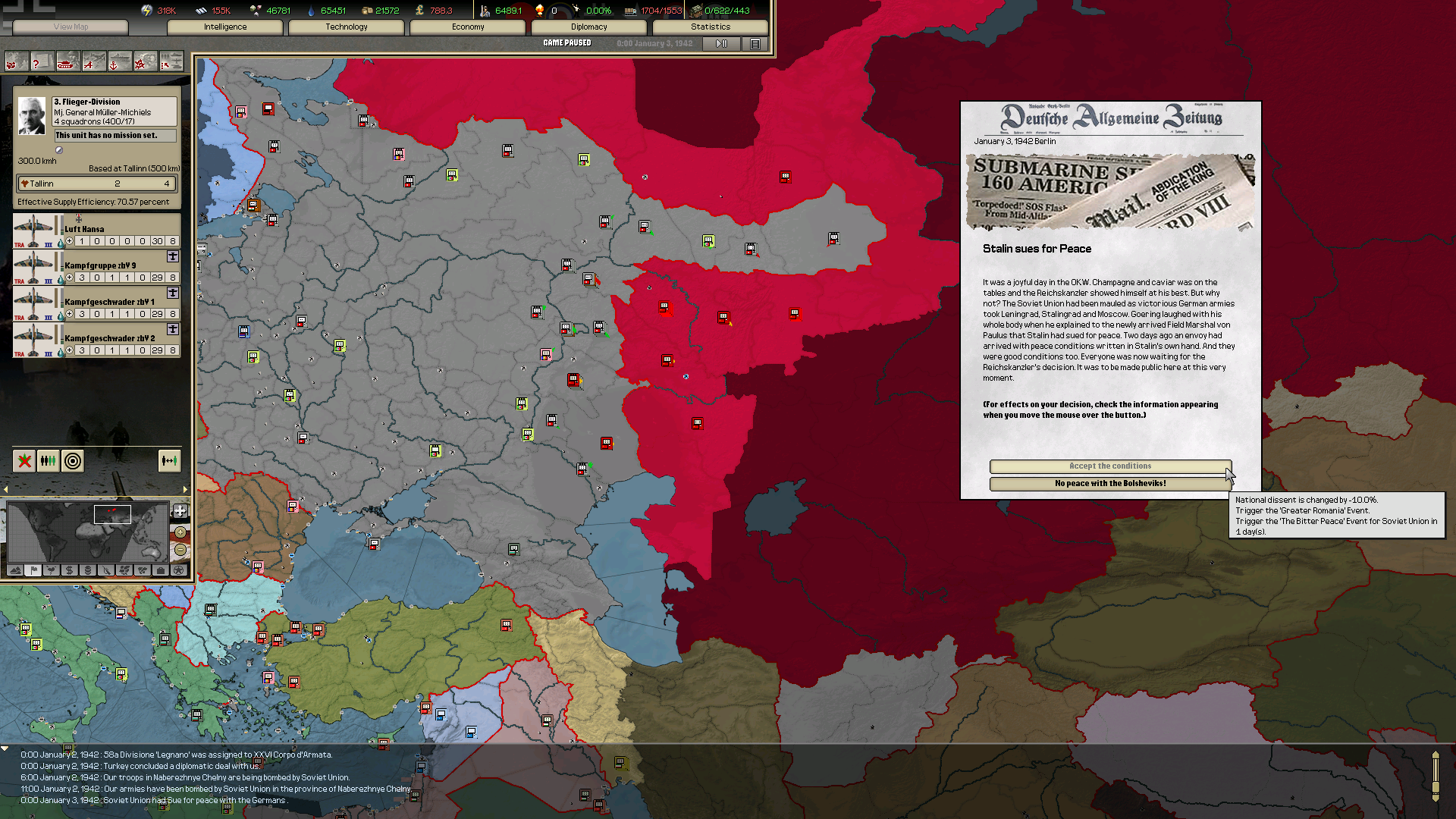
Task: Click the disband unit red X button
Action: pyautogui.click(x=24, y=460)
